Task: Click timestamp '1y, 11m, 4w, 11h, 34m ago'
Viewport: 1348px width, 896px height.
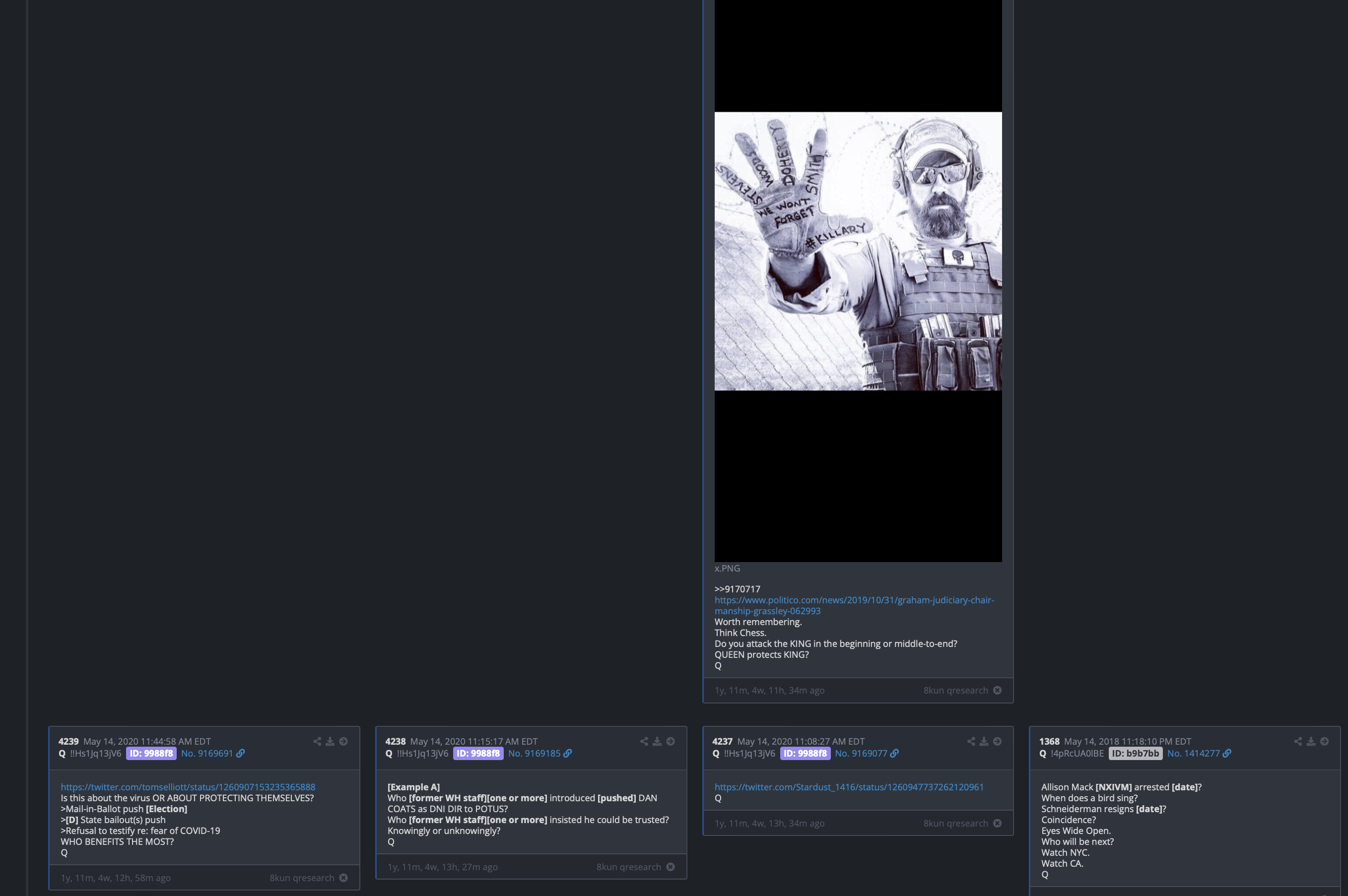Action: pos(769,690)
